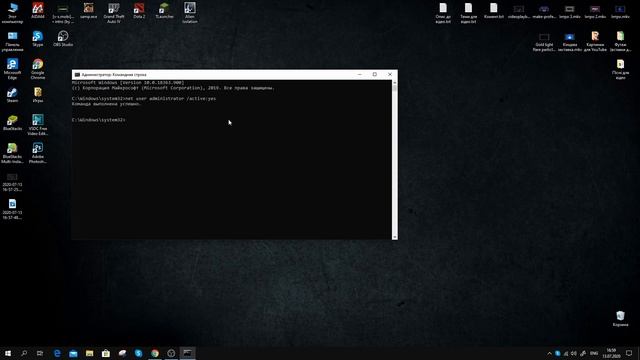The width and height of the screenshot is (640, 360).
Task: Open Панель управления desktop icon
Action: pos(12,41)
